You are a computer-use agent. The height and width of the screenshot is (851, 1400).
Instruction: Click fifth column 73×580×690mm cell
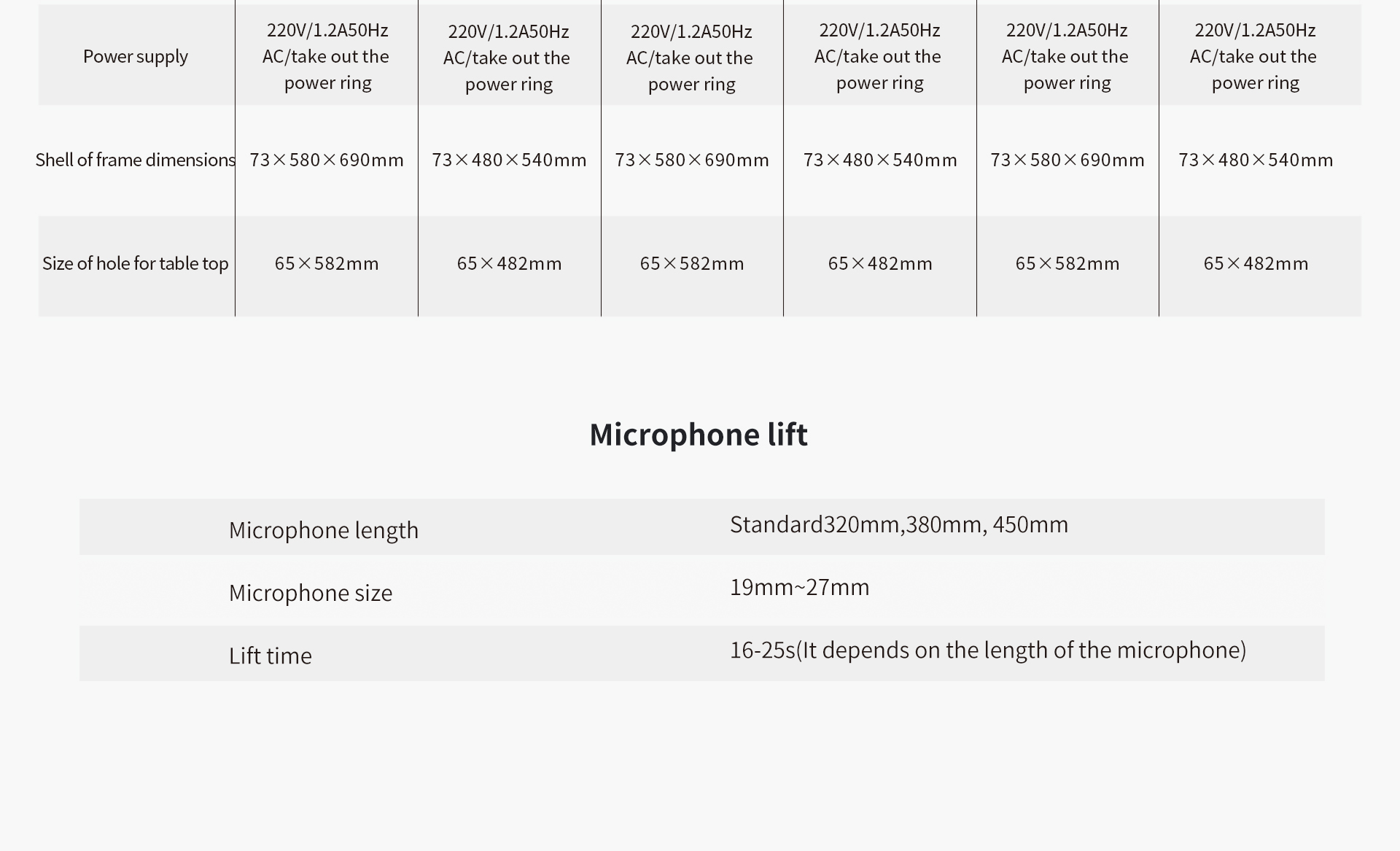1067,160
